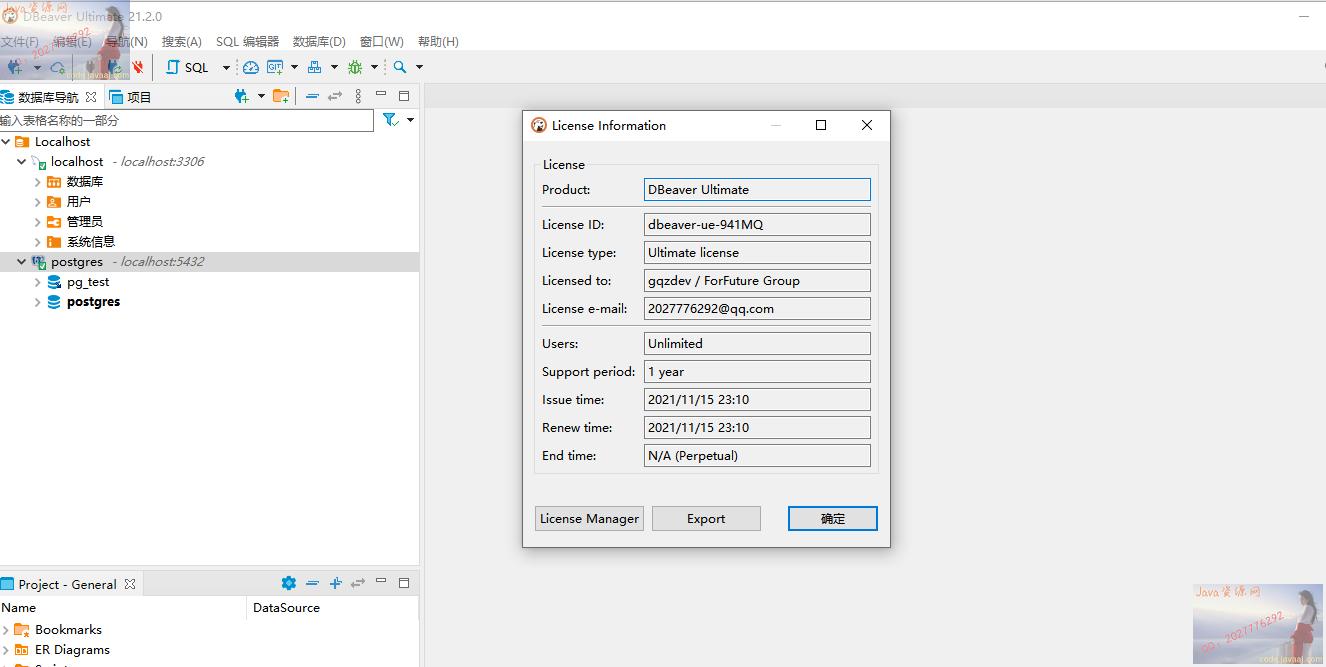Image resolution: width=1326 pixels, height=667 pixels.
Task: Click the DataSource column header
Action: 287,607
